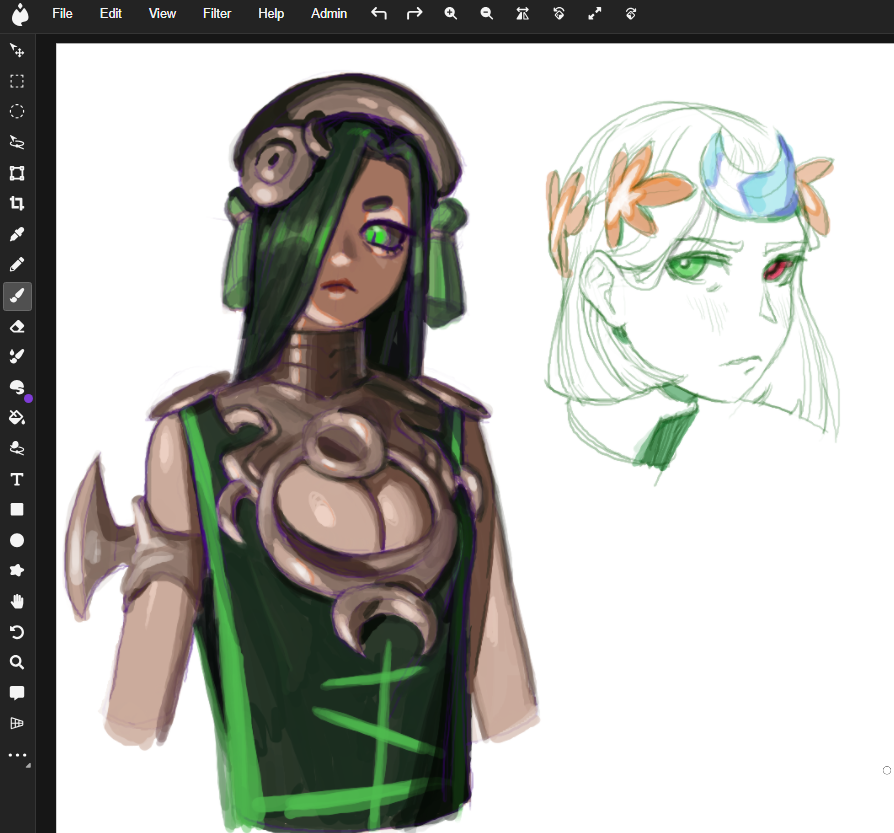Select the Lasso selection tool
This screenshot has height=833, width=894.
tap(17, 143)
